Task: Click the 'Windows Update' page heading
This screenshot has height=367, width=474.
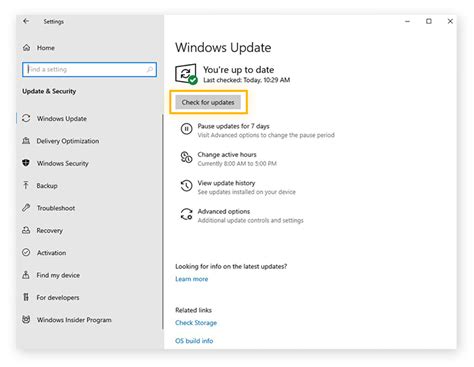Action: click(223, 47)
